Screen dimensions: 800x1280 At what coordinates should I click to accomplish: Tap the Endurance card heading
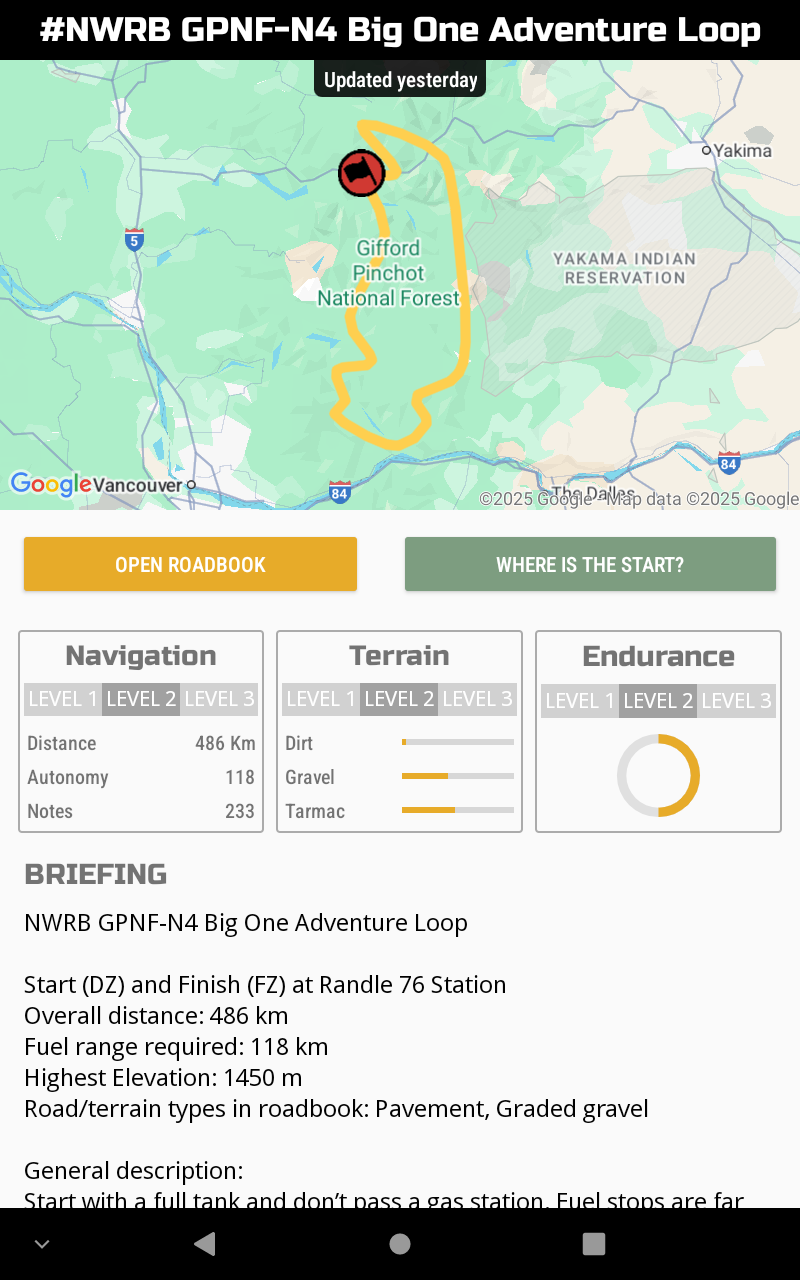pyautogui.click(x=658, y=657)
